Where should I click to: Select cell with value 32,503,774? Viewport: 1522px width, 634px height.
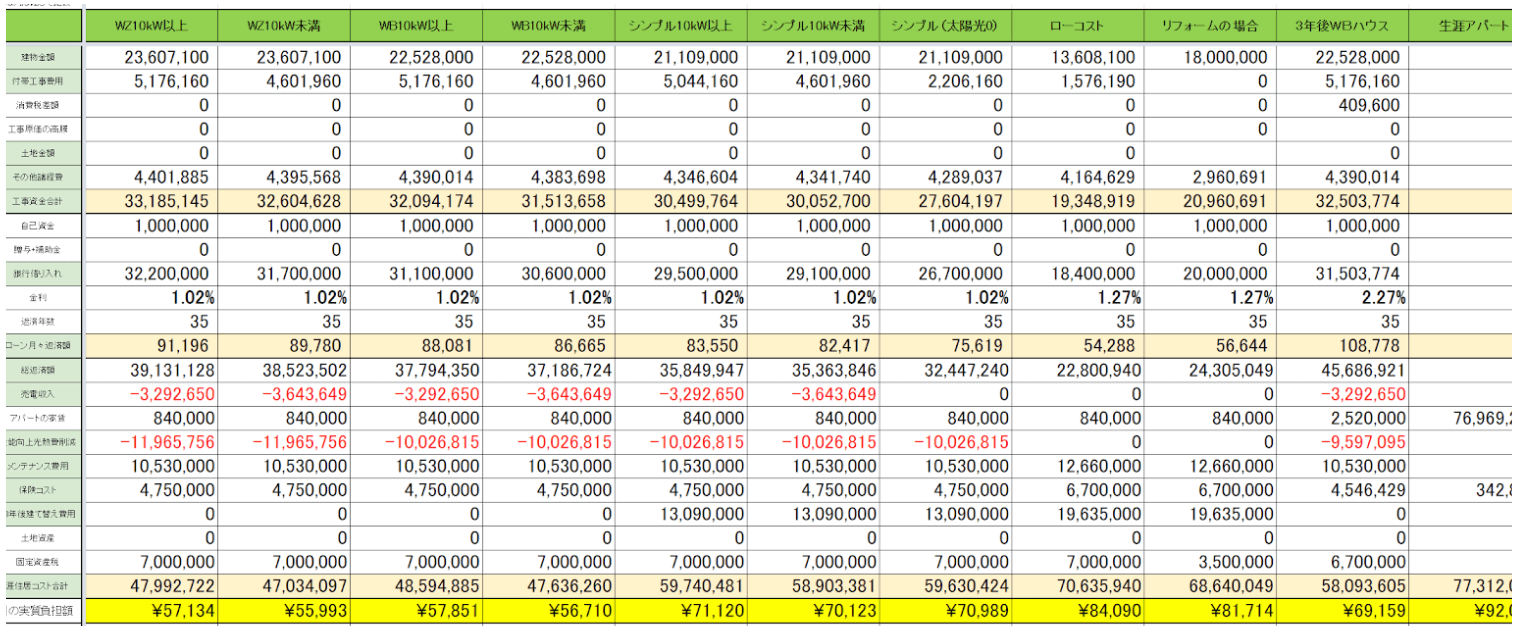(1341, 201)
